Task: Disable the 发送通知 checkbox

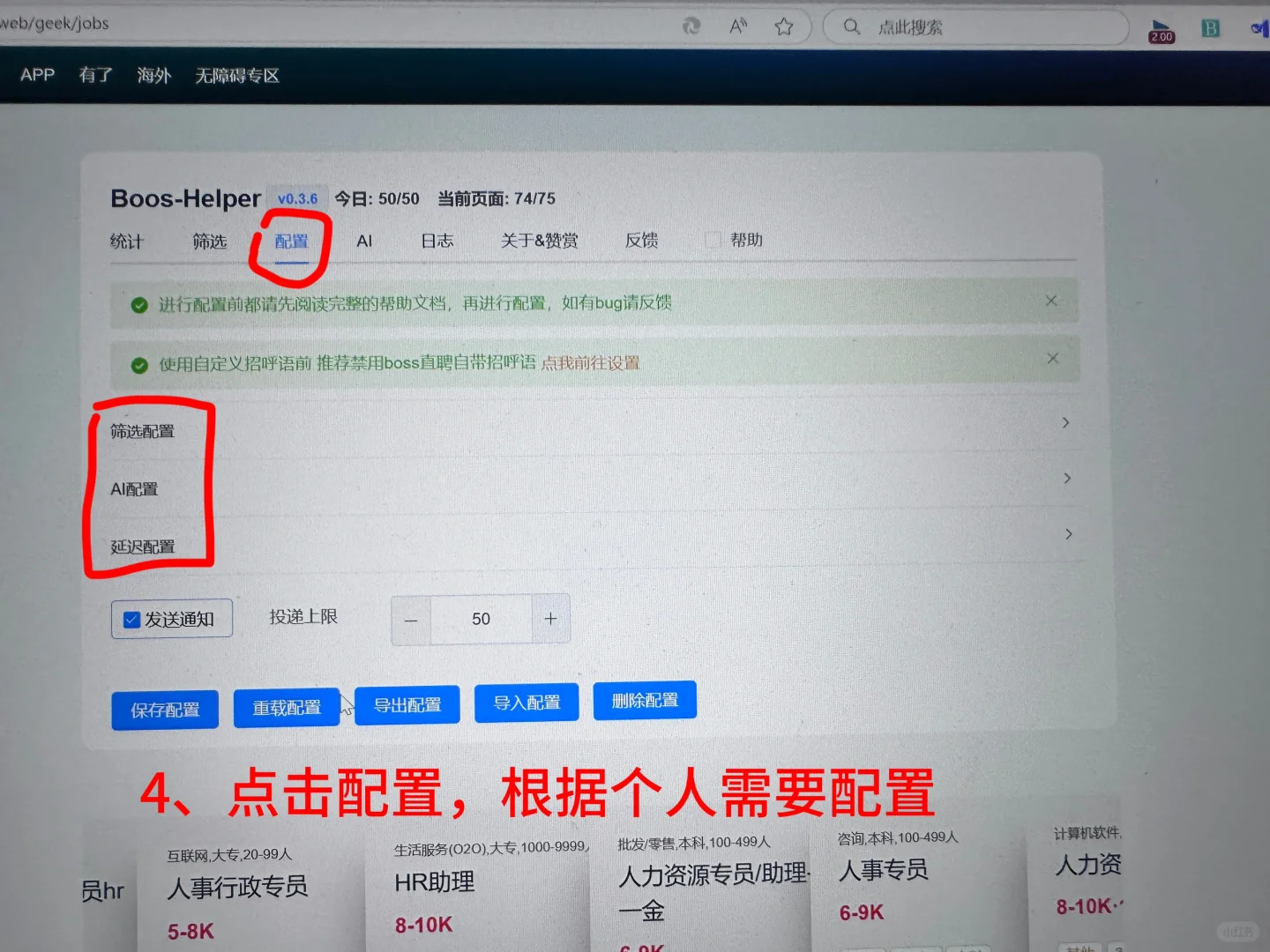Action: [131, 619]
